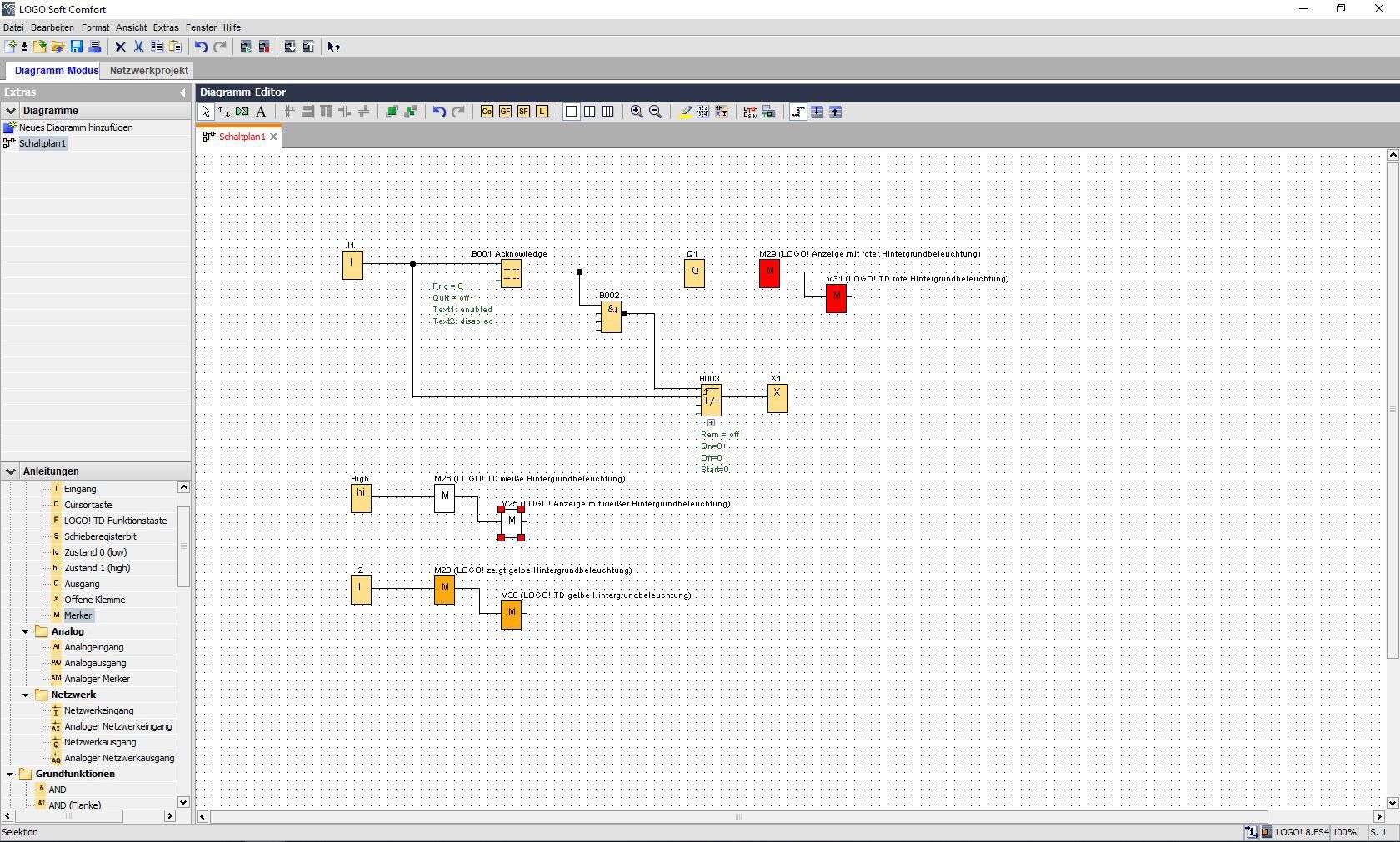The width and height of the screenshot is (1400, 842).
Task: Open the Format menu
Action: [95, 27]
